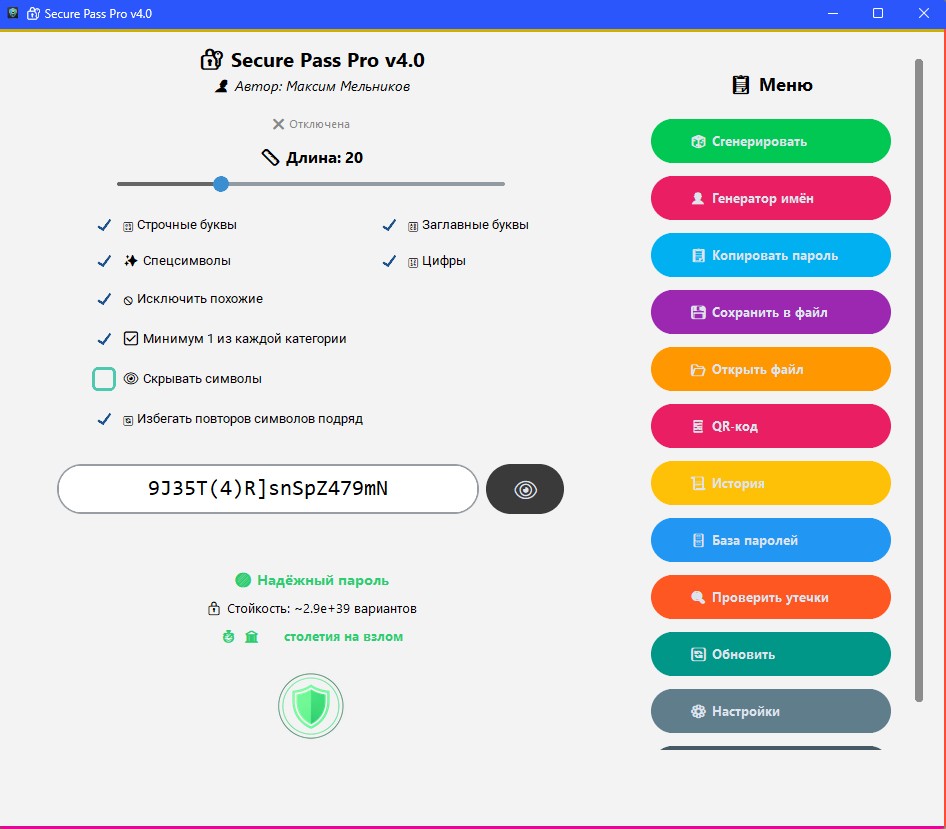The image size is (946, 829).
Task: Click the dice icon on Сгенерировать button
Action: pyautogui.click(x=698, y=142)
